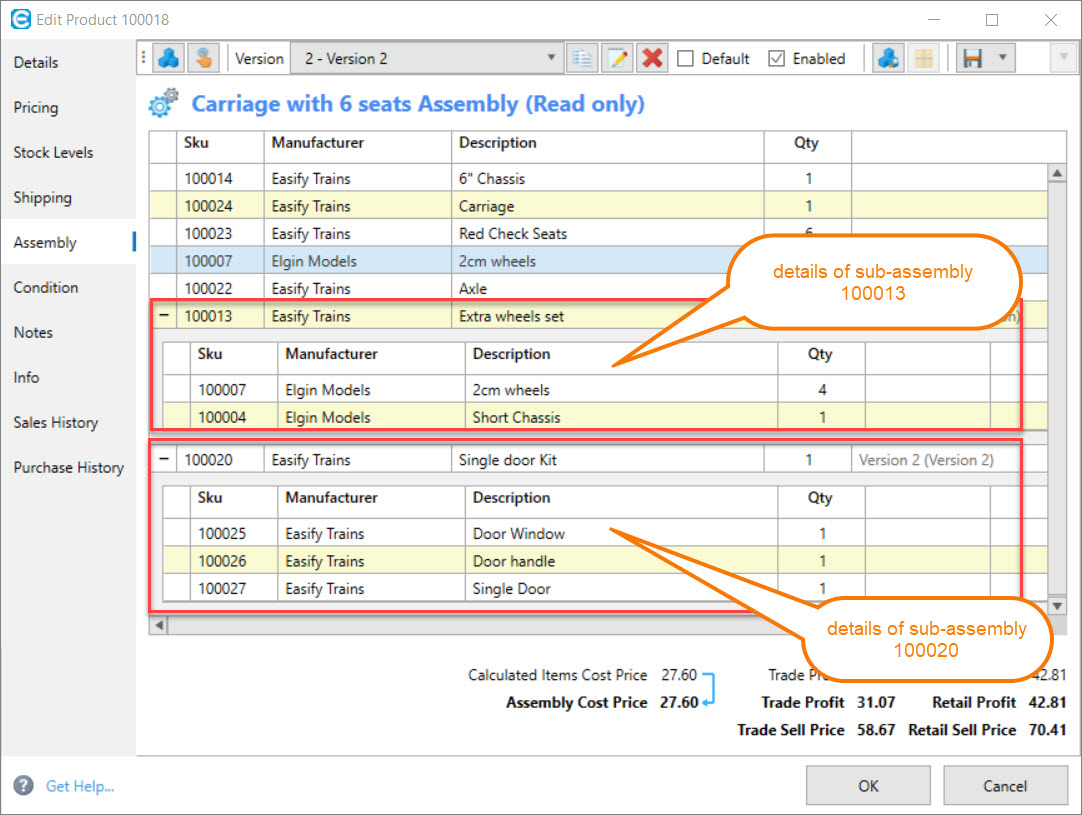Click the Trade Profit value 31.07
This screenshot has width=1082, height=815.
click(876, 702)
